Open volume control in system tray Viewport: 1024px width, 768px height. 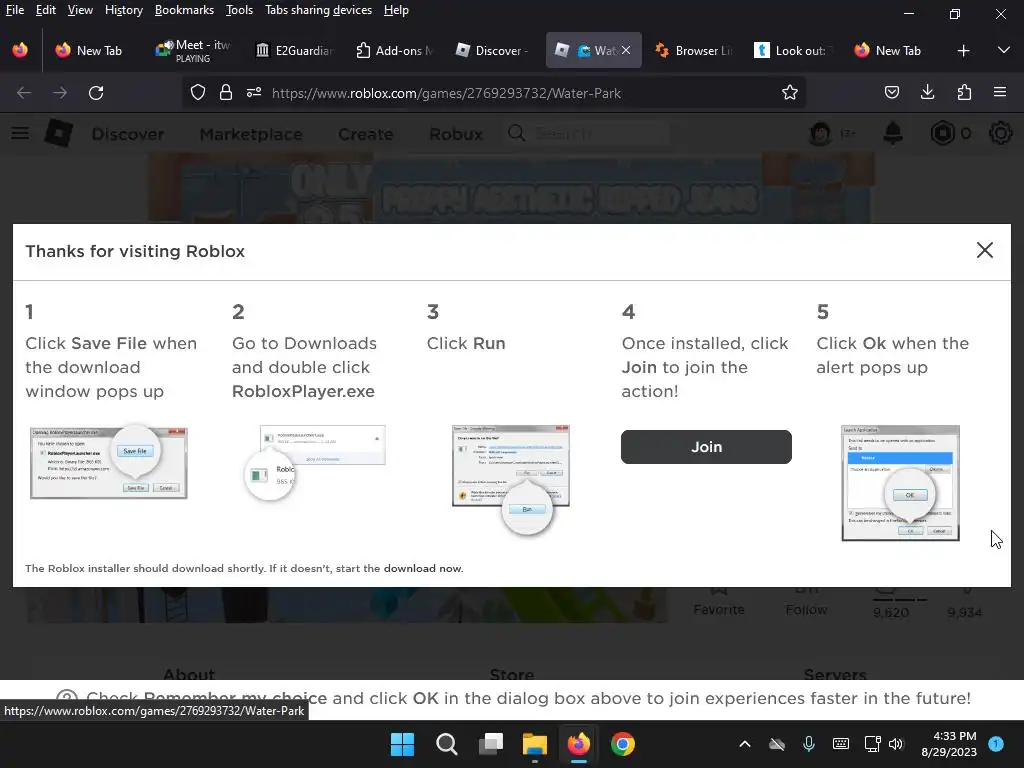pyautogui.click(x=895, y=744)
